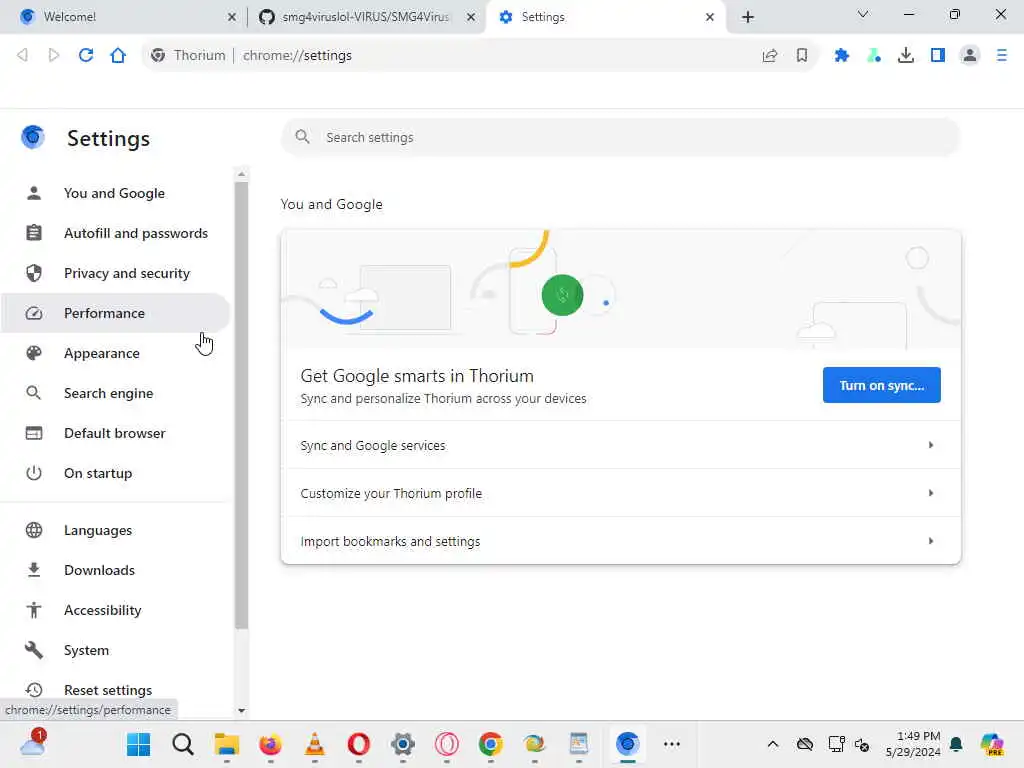Screen dimensions: 1024x768
Task: Open the profile avatar menu
Action: pyautogui.click(x=970, y=56)
